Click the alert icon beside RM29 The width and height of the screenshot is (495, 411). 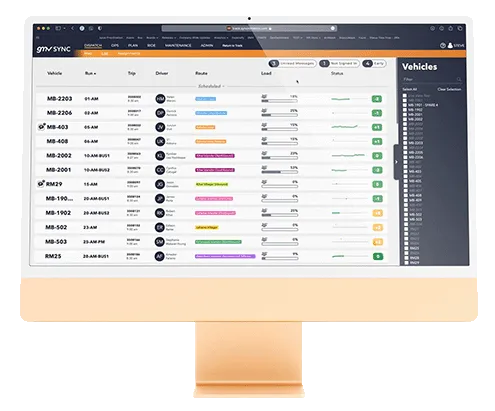[x=41, y=184]
